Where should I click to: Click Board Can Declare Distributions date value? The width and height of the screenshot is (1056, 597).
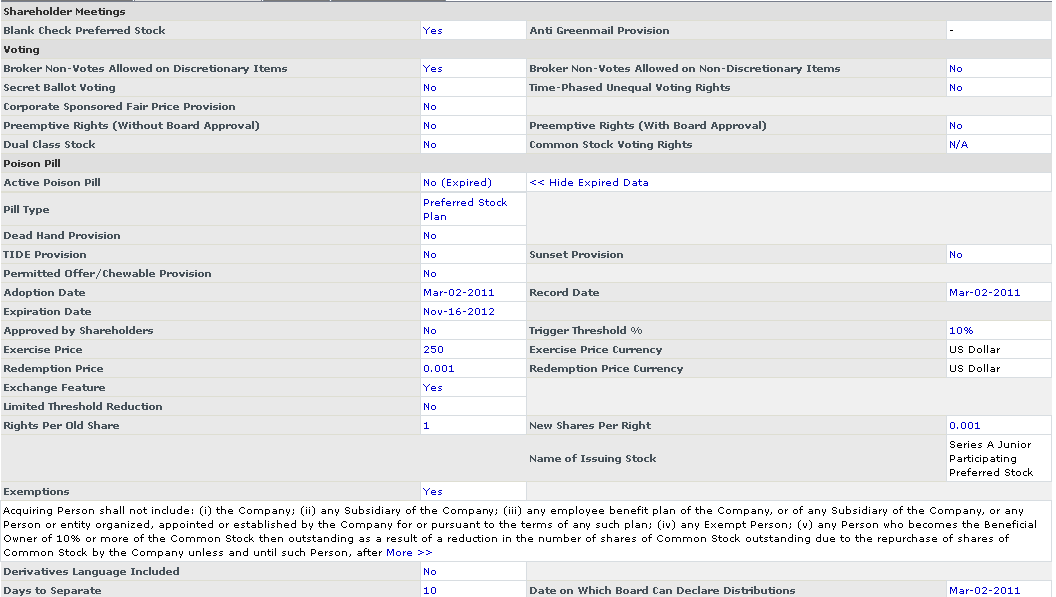coord(985,591)
